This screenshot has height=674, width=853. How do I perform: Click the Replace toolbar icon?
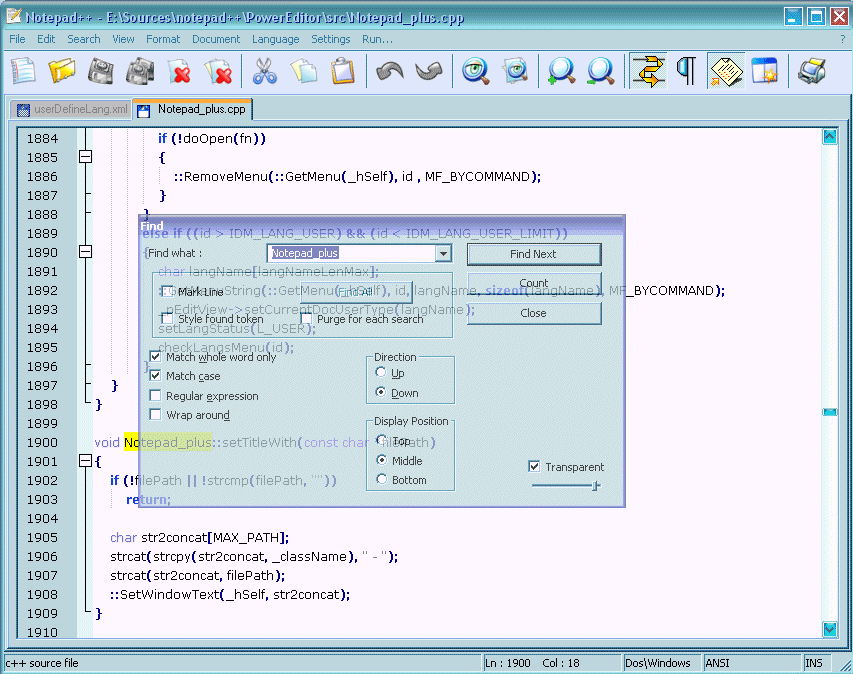515,71
